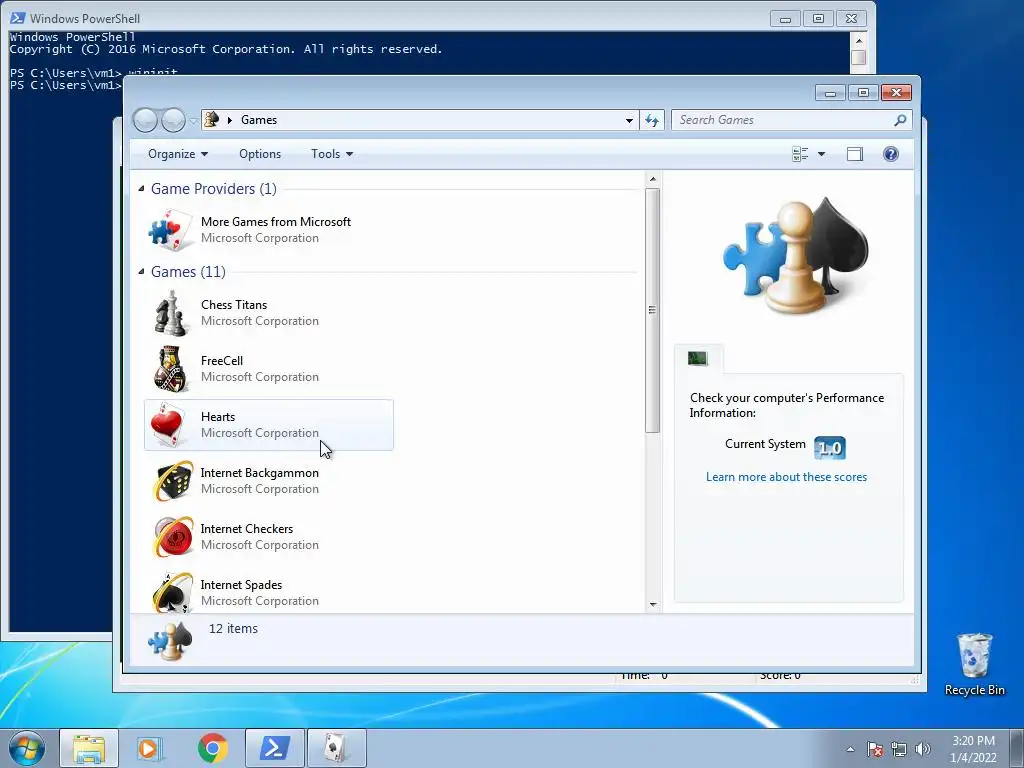
Task: Click Games in the address bar
Action: click(259, 120)
